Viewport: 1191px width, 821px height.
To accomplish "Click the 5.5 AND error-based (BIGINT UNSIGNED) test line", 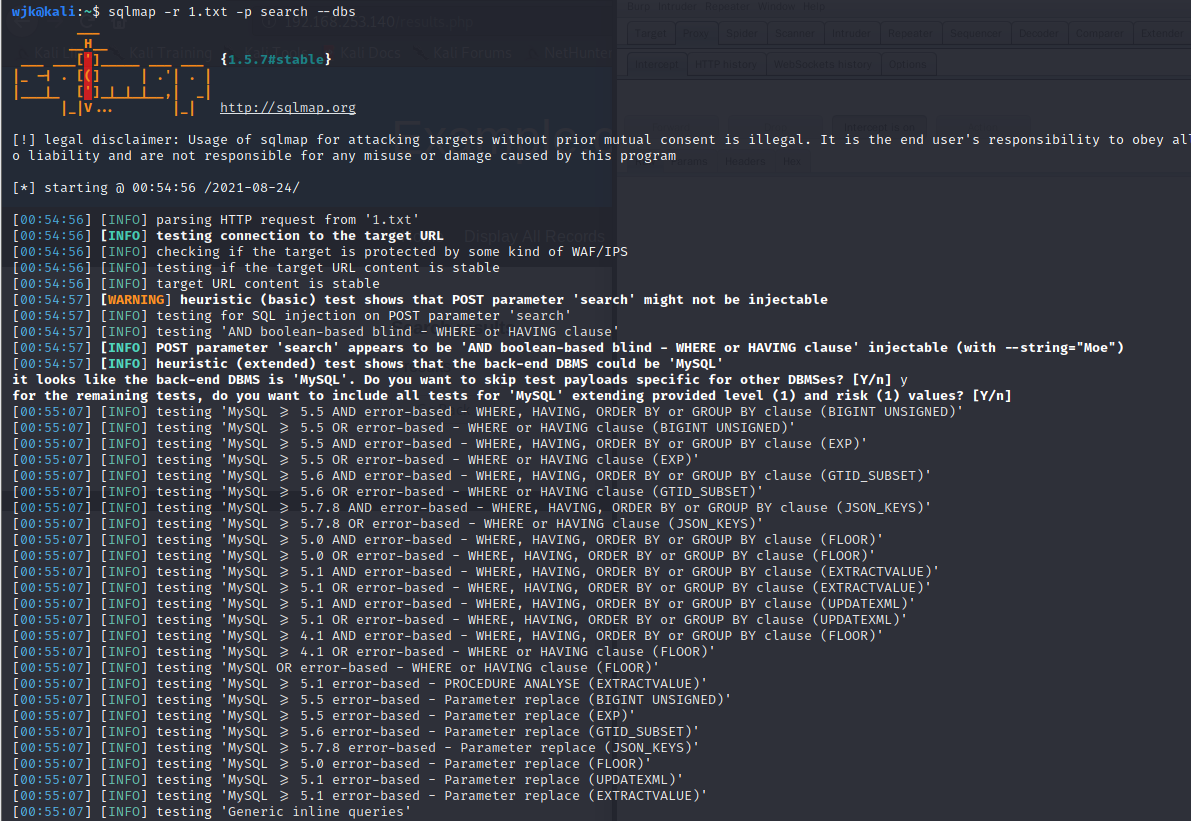I will point(488,412).
